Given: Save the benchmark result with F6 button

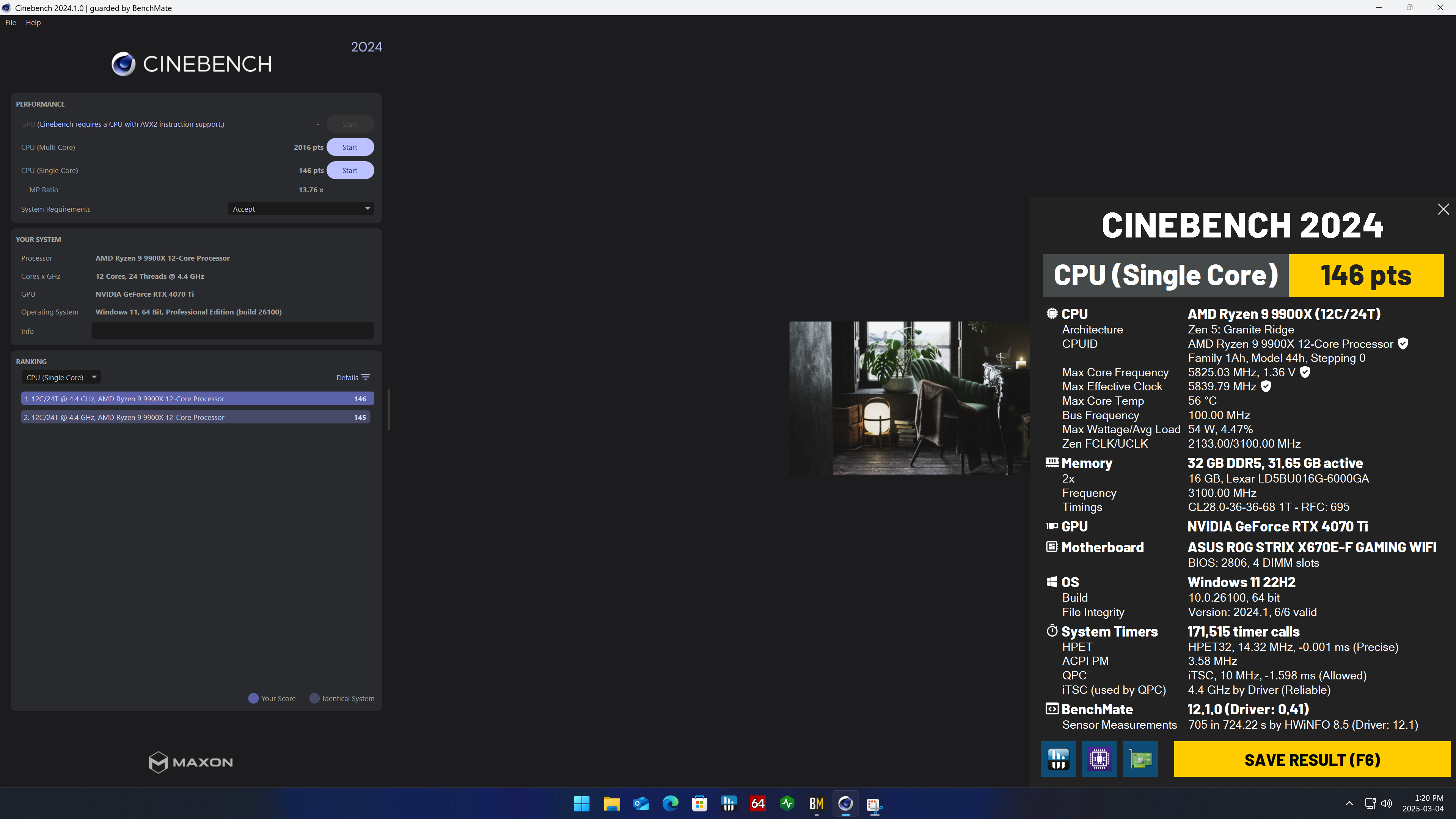Looking at the screenshot, I should pyautogui.click(x=1312, y=759).
